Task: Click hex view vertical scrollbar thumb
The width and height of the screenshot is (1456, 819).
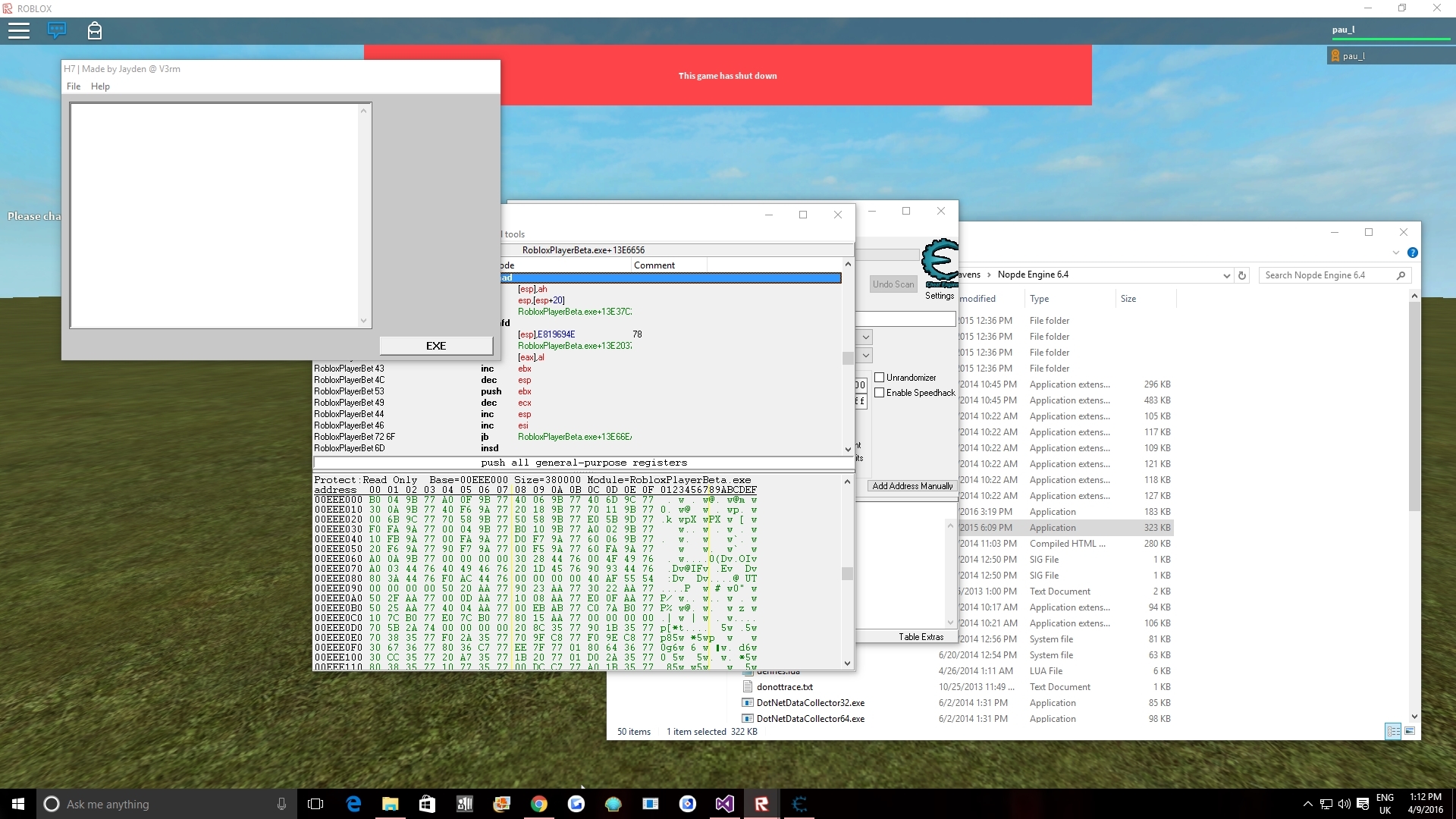Action: (848, 573)
